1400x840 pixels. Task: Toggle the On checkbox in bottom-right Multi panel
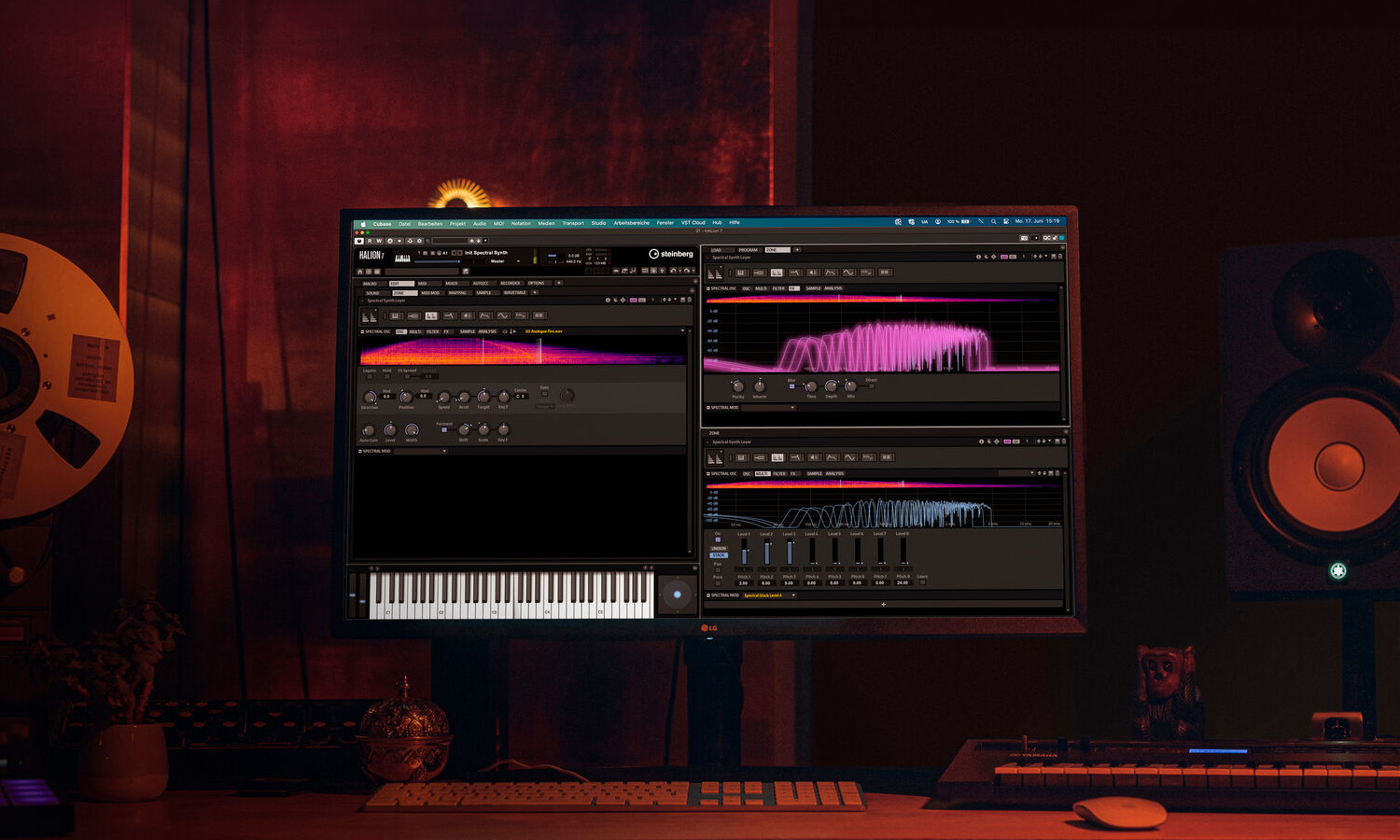[718, 539]
